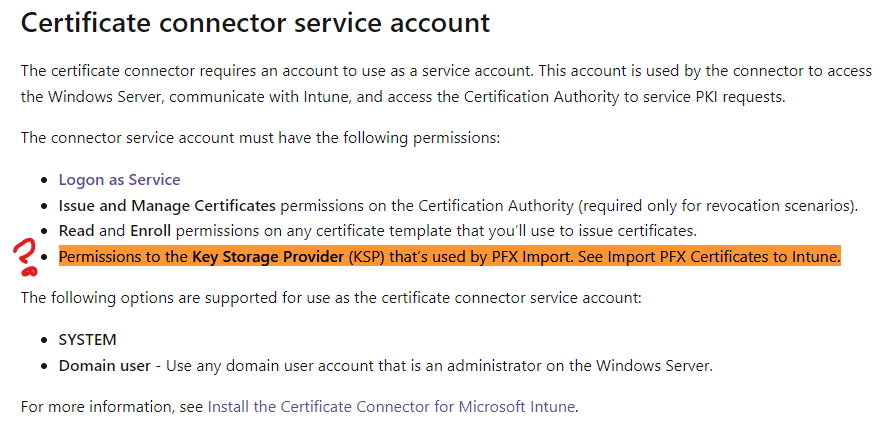Click the "For more information, see" text
Image resolution: width=885 pixels, height=429 pixels.
coord(112,407)
